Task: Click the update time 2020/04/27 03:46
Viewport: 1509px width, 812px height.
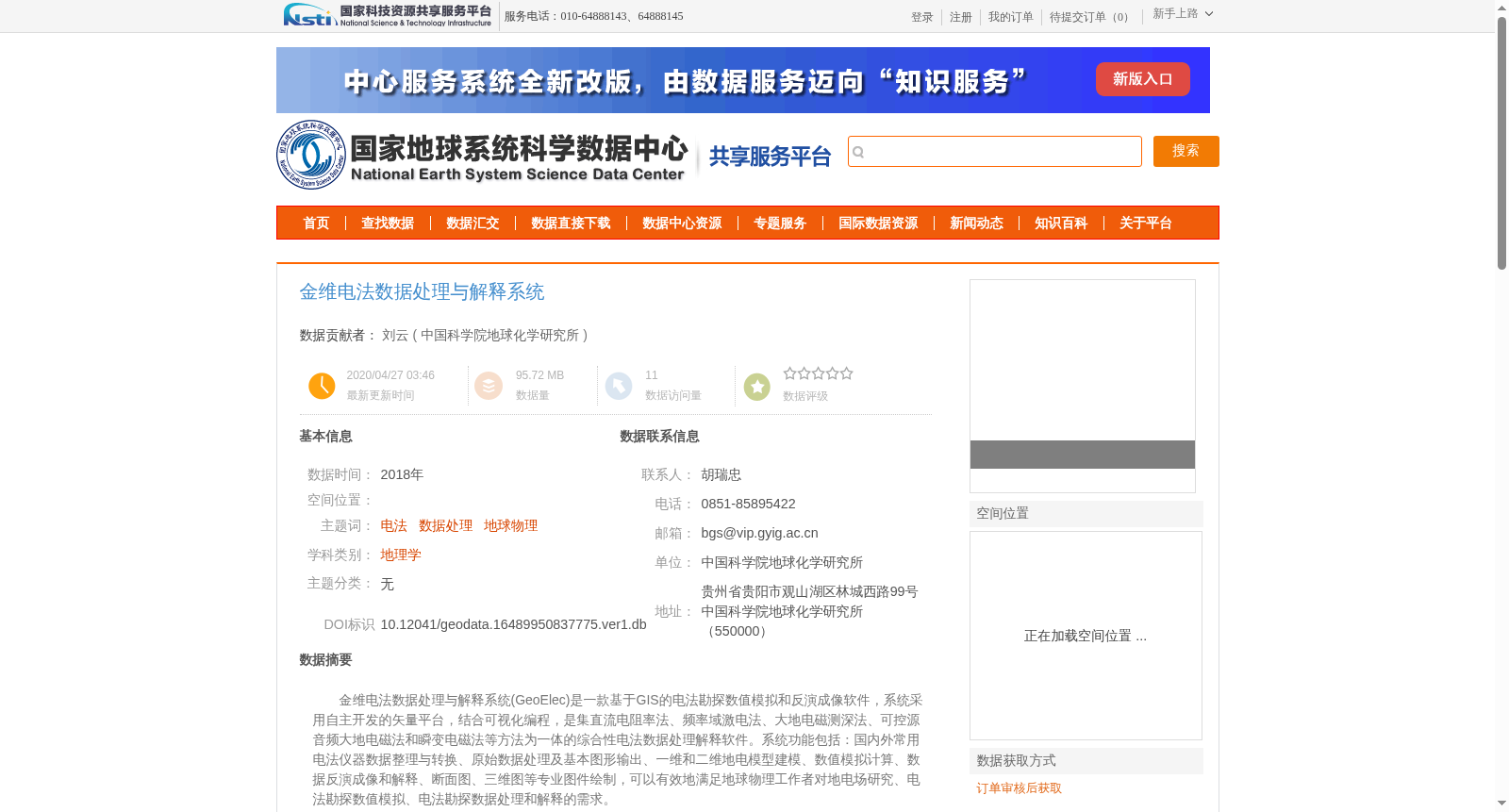Action: (390, 375)
